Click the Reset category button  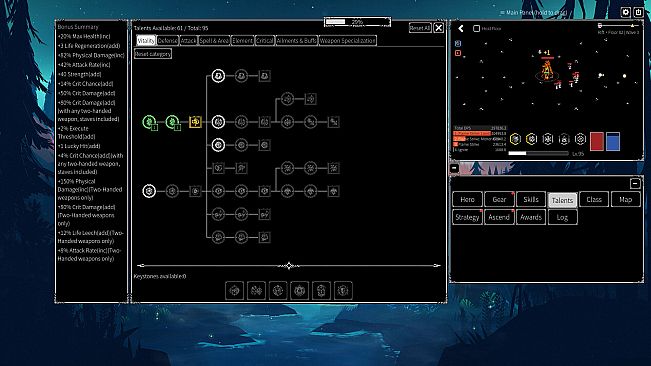153,54
